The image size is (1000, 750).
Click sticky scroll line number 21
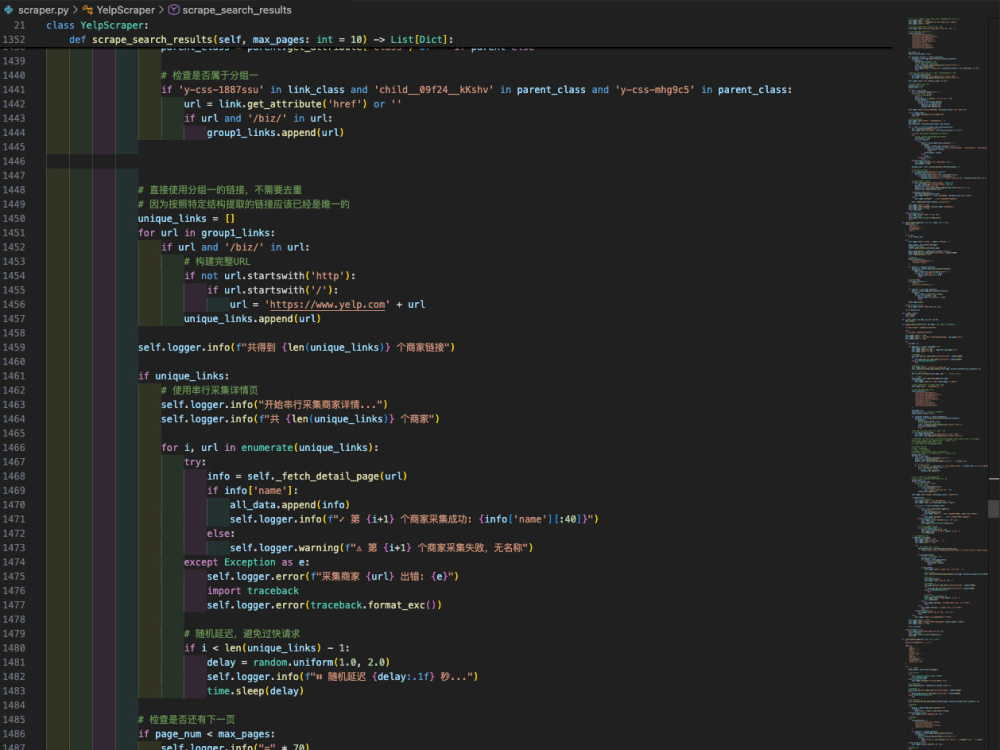pyautogui.click(x=19, y=25)
